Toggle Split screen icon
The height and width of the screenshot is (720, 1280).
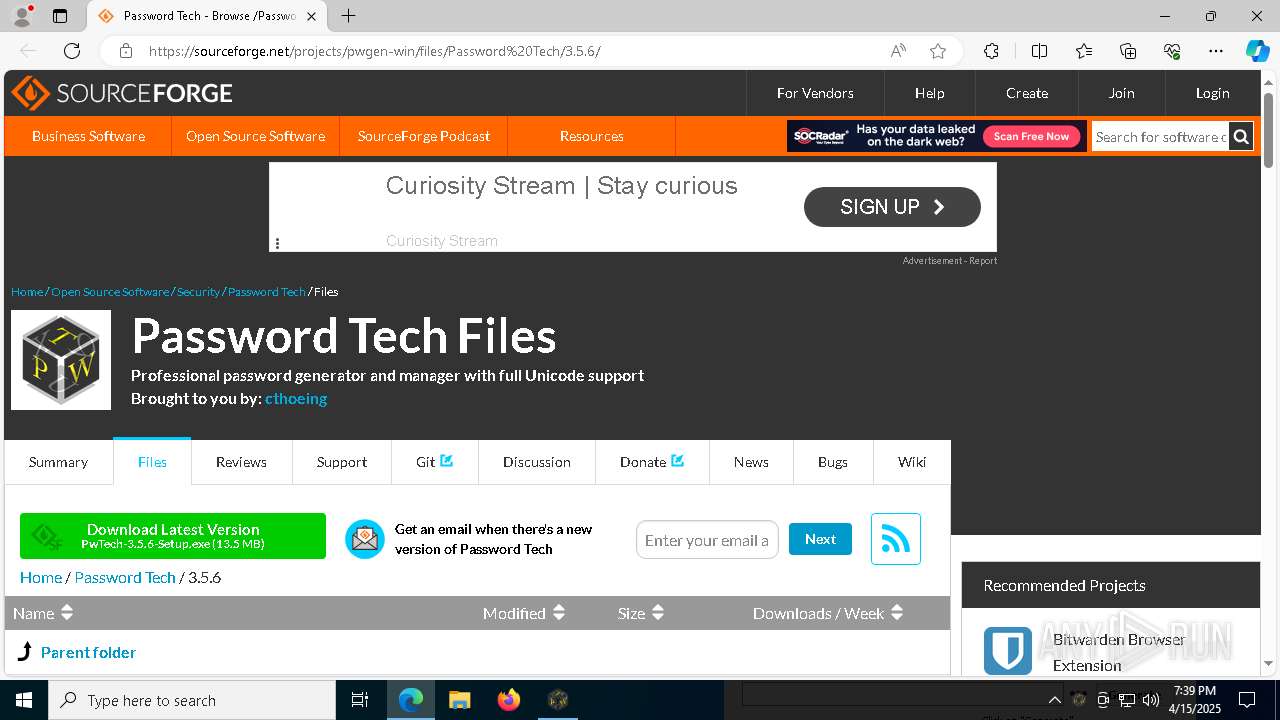click(1039, 51)
